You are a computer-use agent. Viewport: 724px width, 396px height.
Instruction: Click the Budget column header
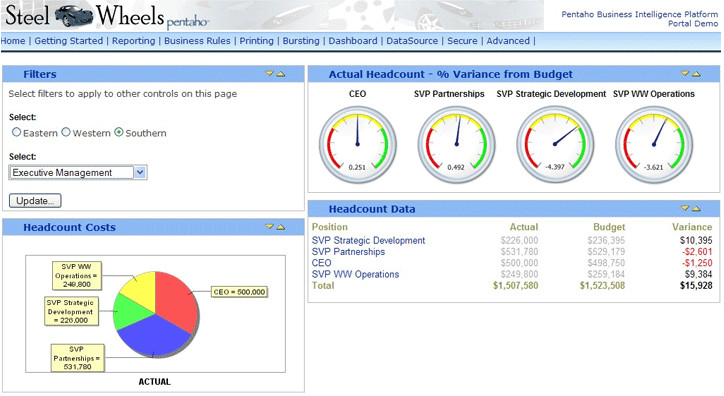pos(609,227)
